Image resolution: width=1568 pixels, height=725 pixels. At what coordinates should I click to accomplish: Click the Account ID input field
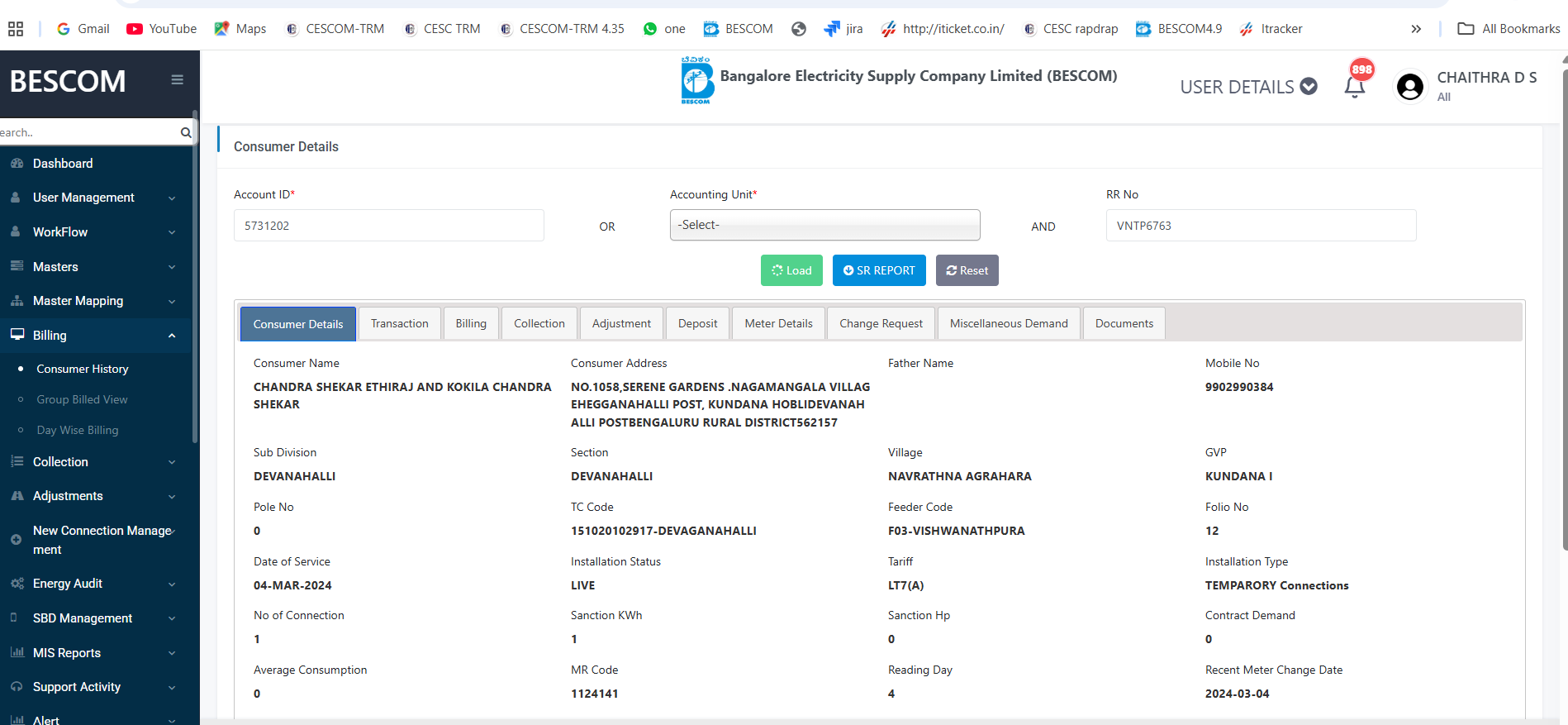pos(389,226)
